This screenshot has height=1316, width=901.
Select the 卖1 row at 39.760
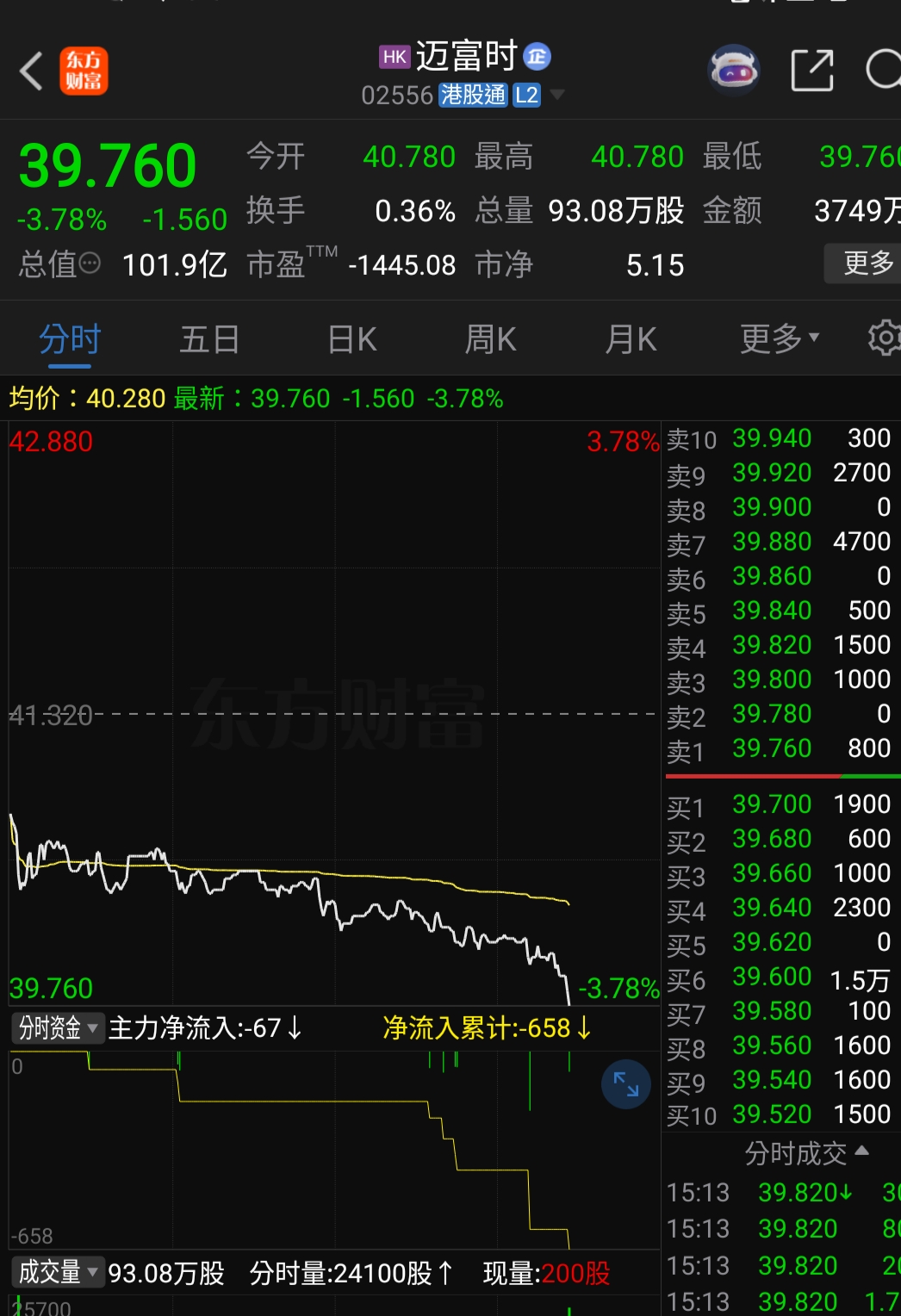click(781, 748)
